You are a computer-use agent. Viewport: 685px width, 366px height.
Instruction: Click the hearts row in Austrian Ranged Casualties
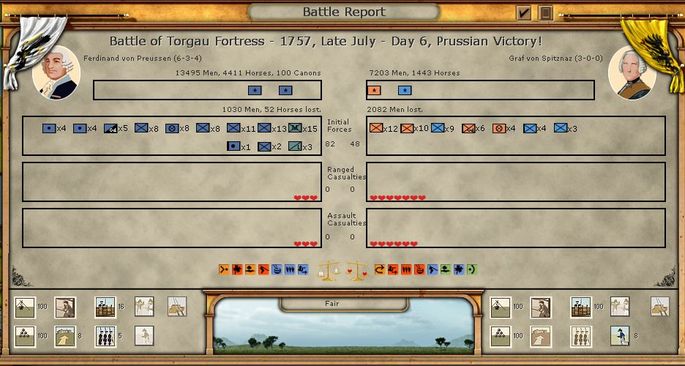tap(398, 198)
